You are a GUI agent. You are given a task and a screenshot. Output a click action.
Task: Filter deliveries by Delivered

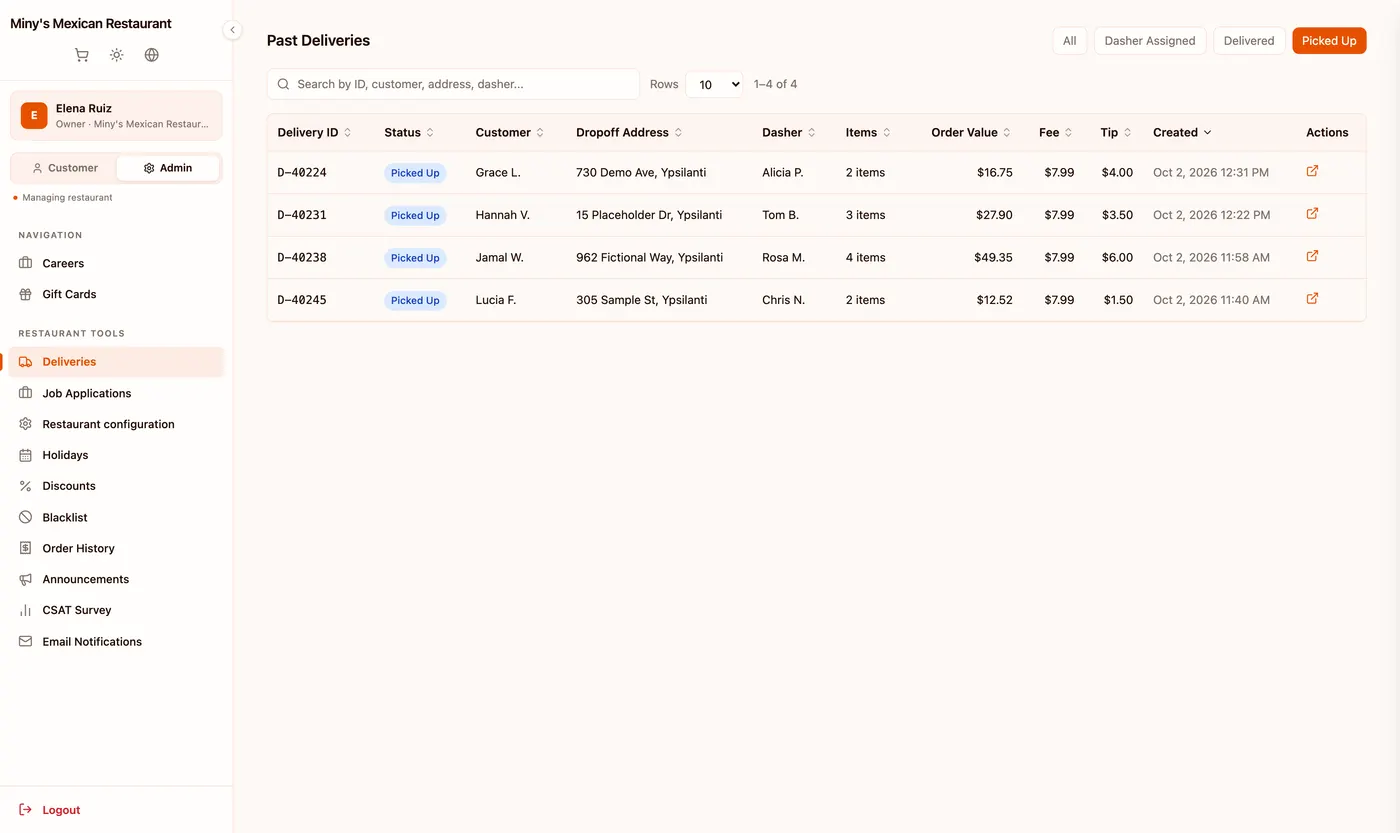pos(1249,41)
